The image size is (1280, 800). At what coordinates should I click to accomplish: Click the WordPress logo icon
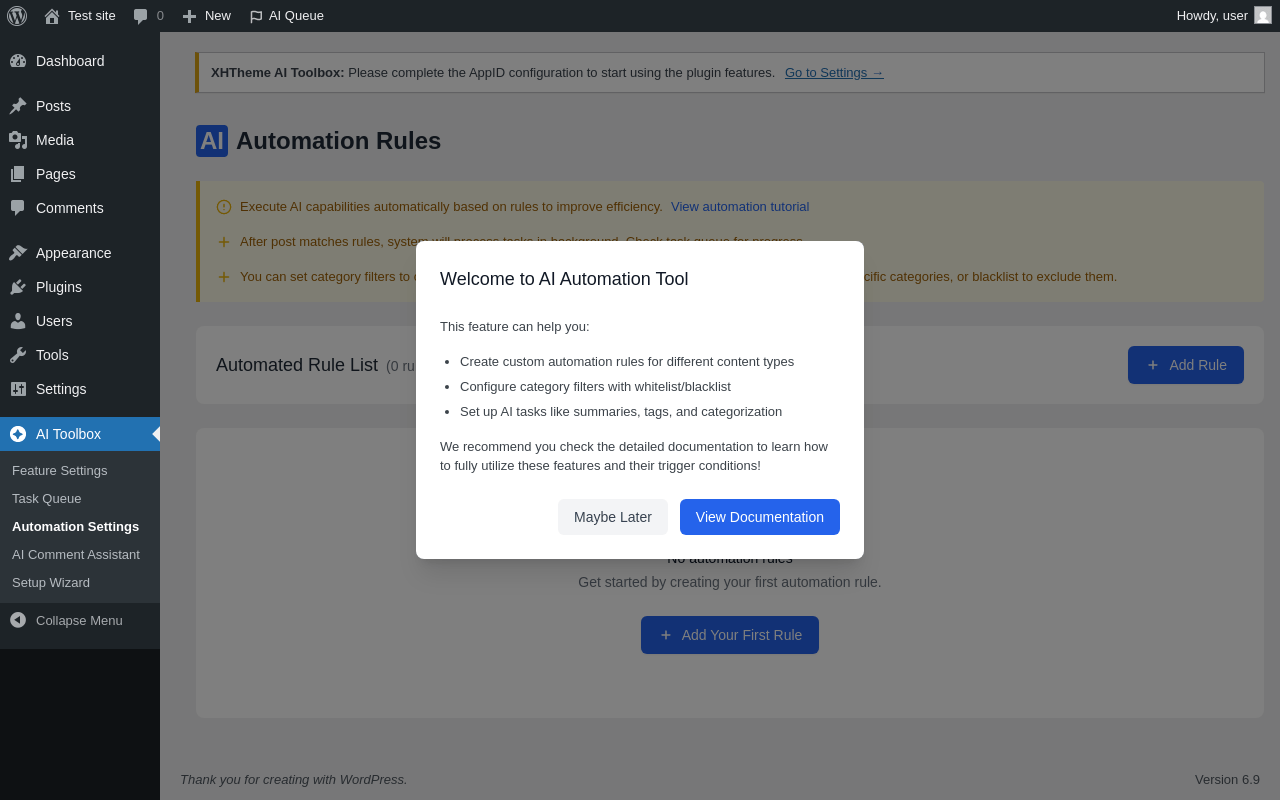coord(17,16)
